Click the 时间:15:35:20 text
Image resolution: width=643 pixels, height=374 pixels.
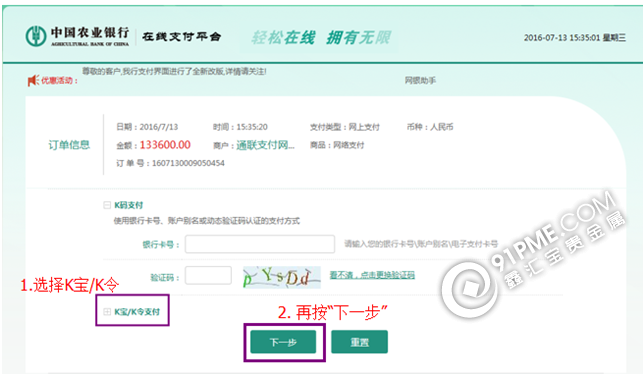click(x=240, y=127)
